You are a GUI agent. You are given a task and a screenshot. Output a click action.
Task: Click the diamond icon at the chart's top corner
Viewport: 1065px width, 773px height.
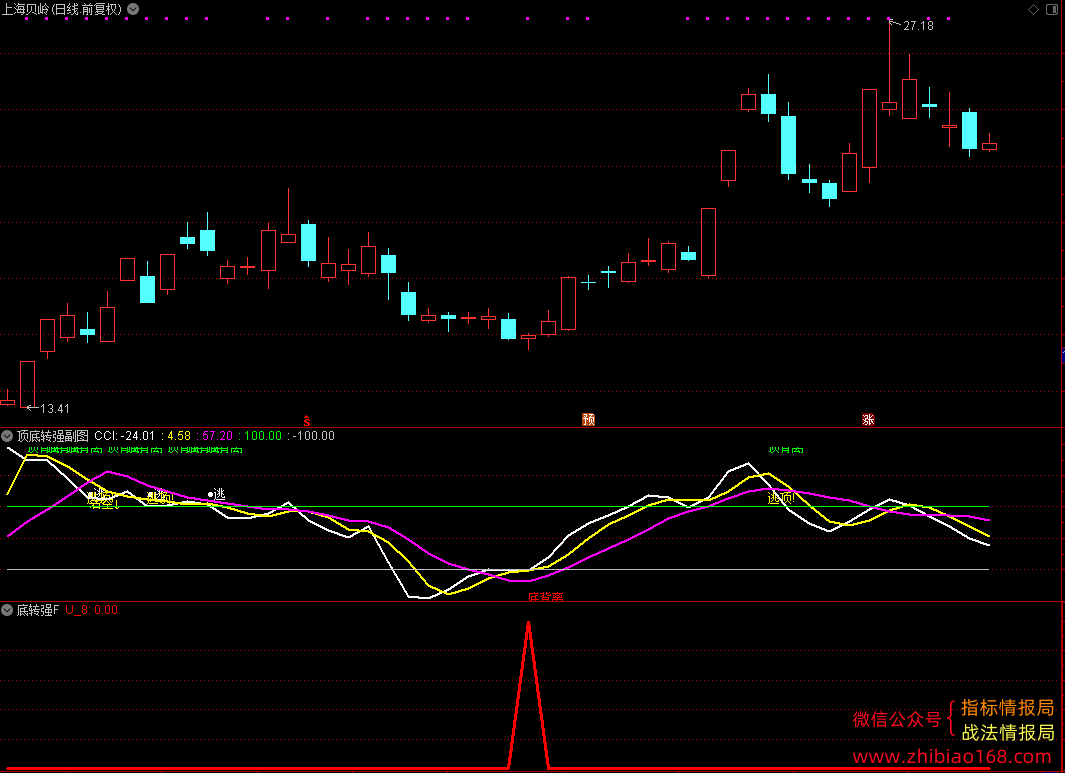tap(1033, 9)
